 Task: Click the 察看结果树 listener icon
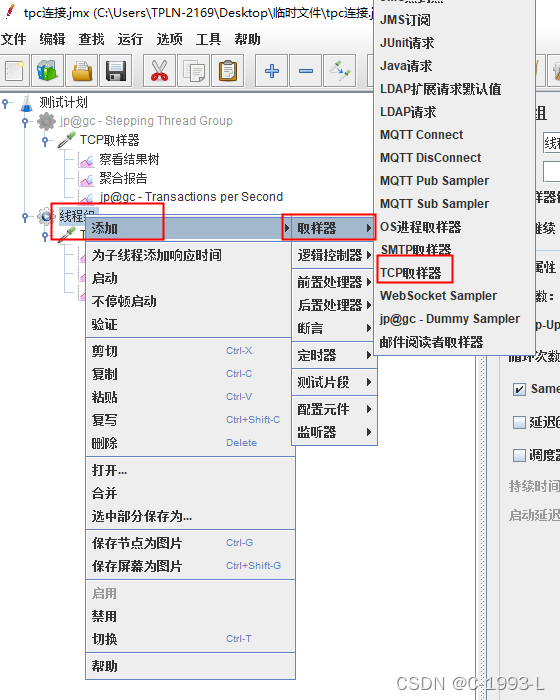(87, 160)
